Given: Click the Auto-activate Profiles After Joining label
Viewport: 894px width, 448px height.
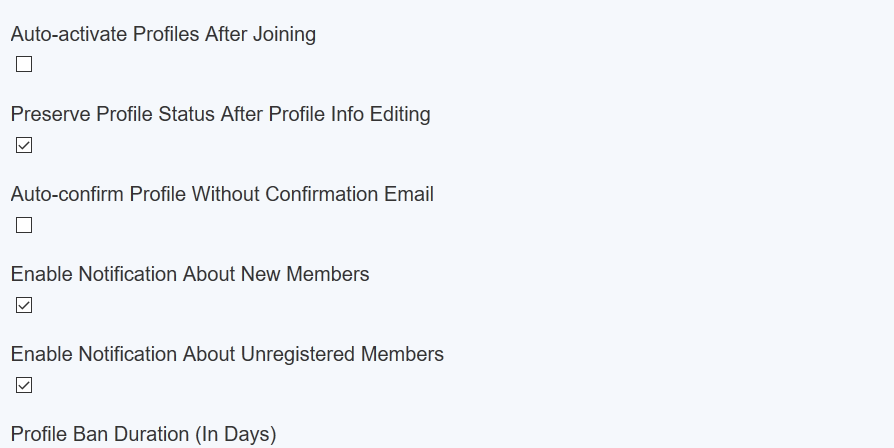Looking at the screenshot, I should tap(163, 34).
